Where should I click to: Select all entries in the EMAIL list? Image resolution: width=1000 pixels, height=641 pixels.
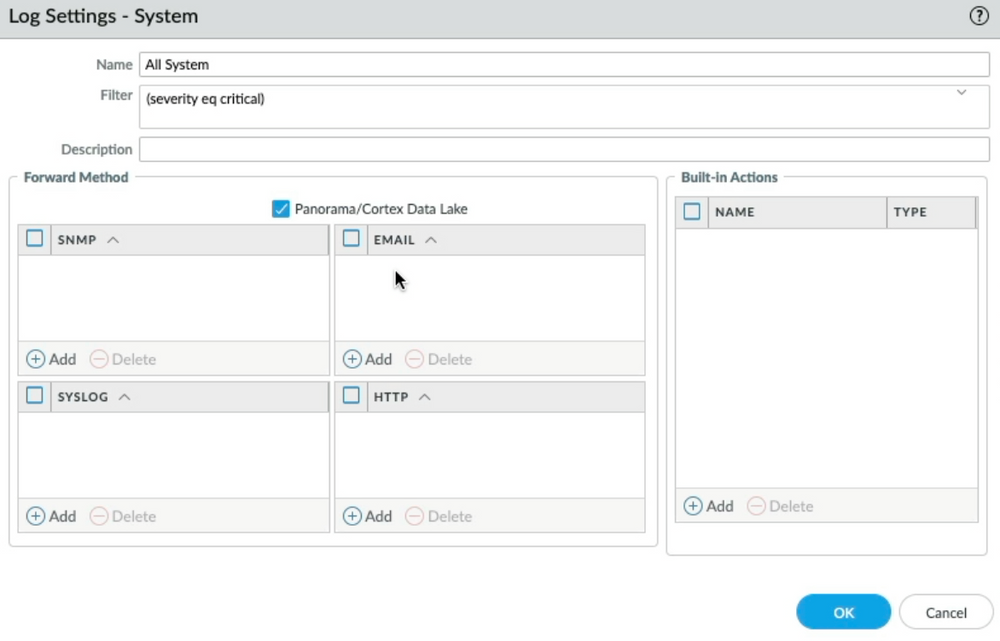tap(351, 239)
